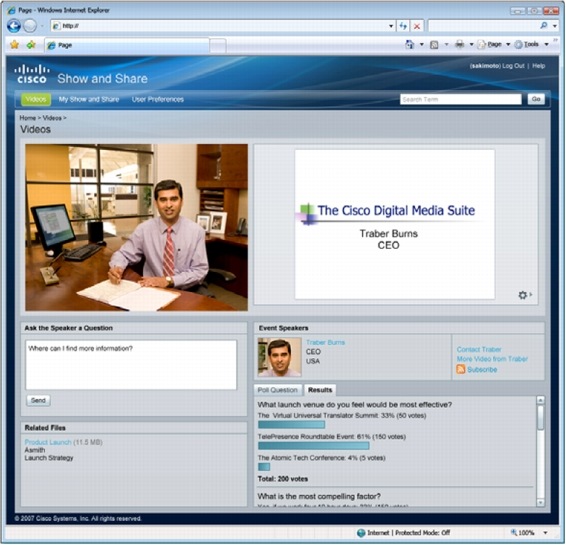This screenshot has width=566, height=545.
Task: Click the RSS Subscribe feed icon
Action: click(461, 369)
